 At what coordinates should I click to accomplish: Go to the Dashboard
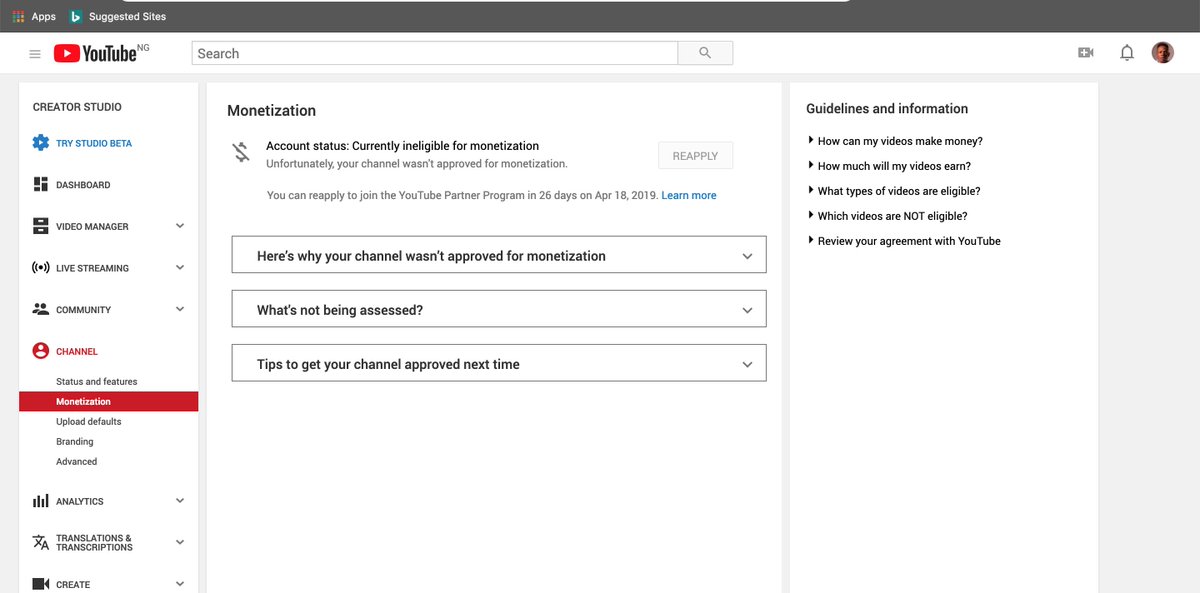pos(83,185)
